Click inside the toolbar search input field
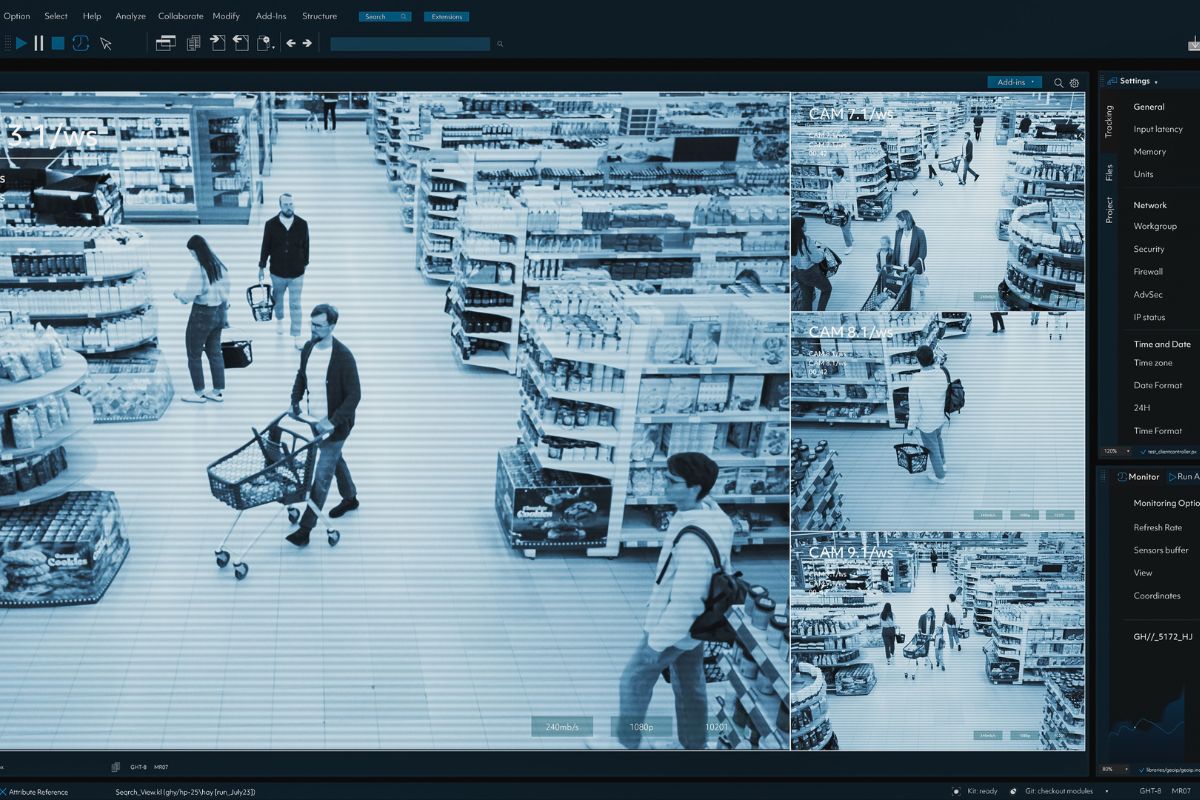 410,43
